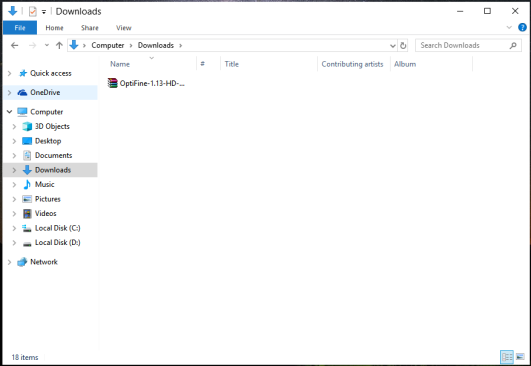
Task: Sort by the Title column header
Action: click(x=232, y=64)
